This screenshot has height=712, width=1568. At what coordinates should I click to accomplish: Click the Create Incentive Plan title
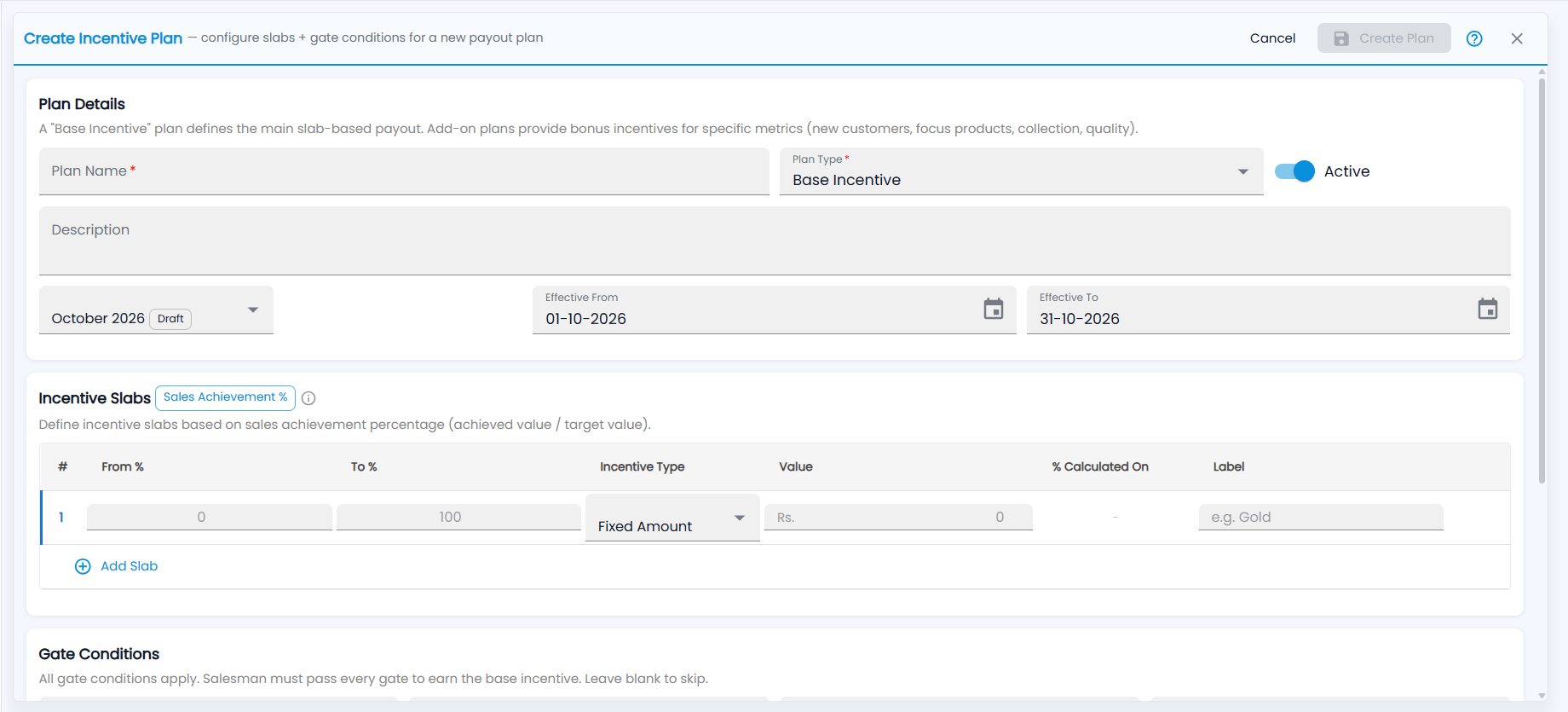103,38
